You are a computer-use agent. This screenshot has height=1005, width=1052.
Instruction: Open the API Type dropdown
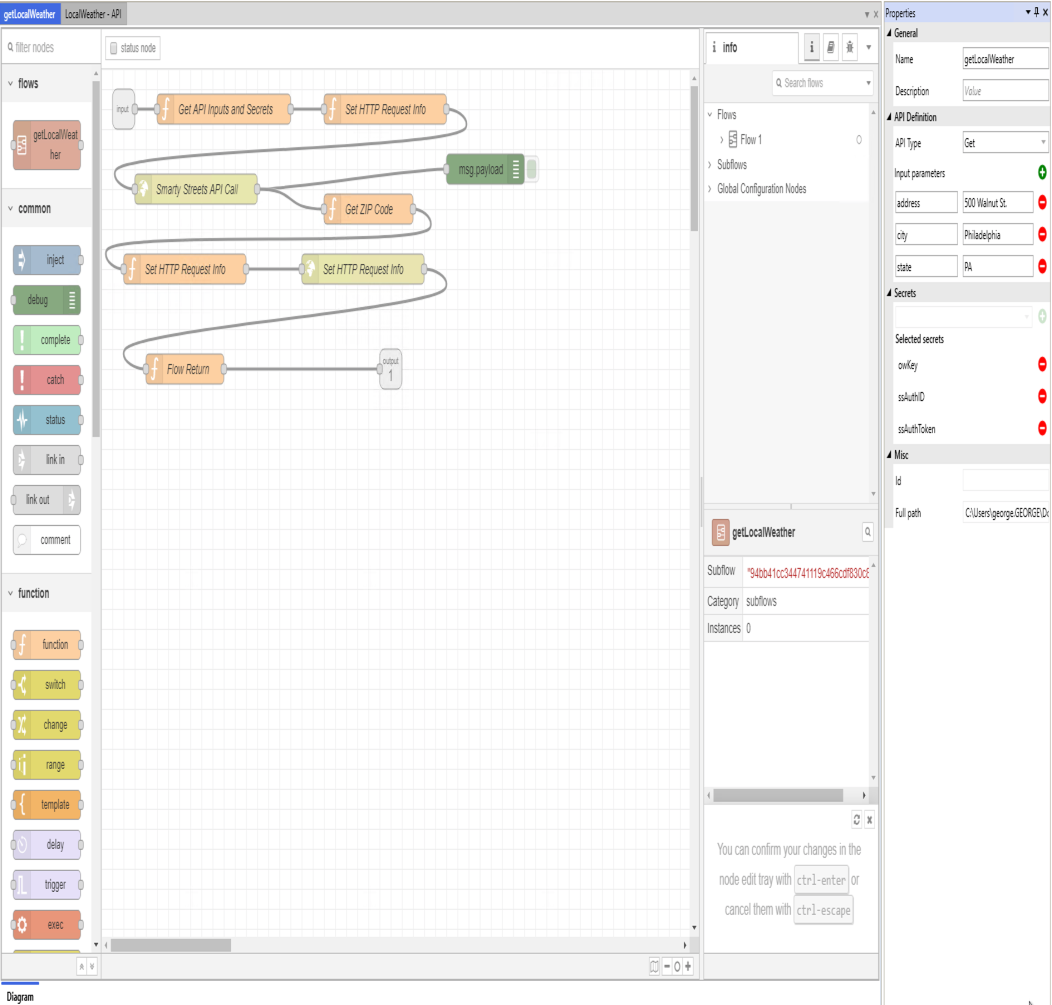pos(1004,143)
